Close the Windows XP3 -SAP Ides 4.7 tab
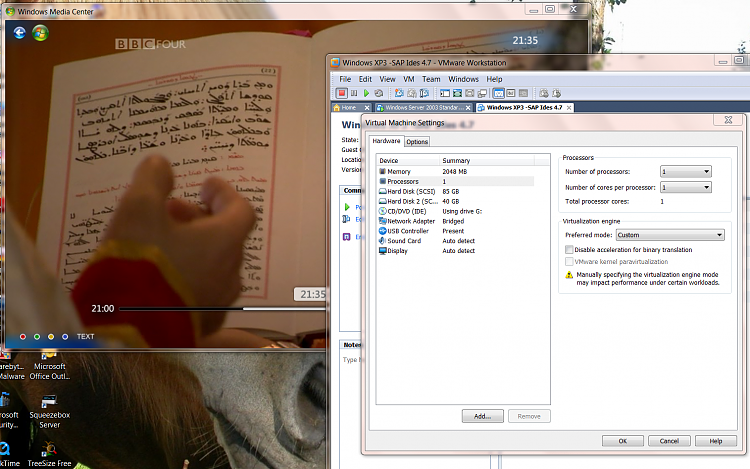The height and width of the screenshot is (469, 750). tap(569, 108)
